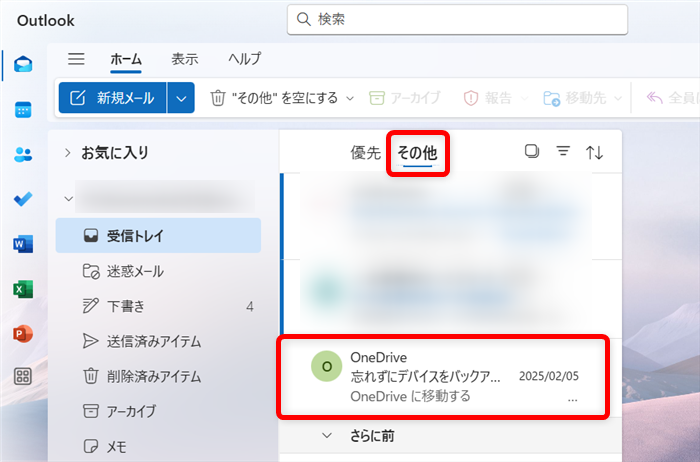
Task: Collapse the さらに前 message group
Action: point(326,436)
